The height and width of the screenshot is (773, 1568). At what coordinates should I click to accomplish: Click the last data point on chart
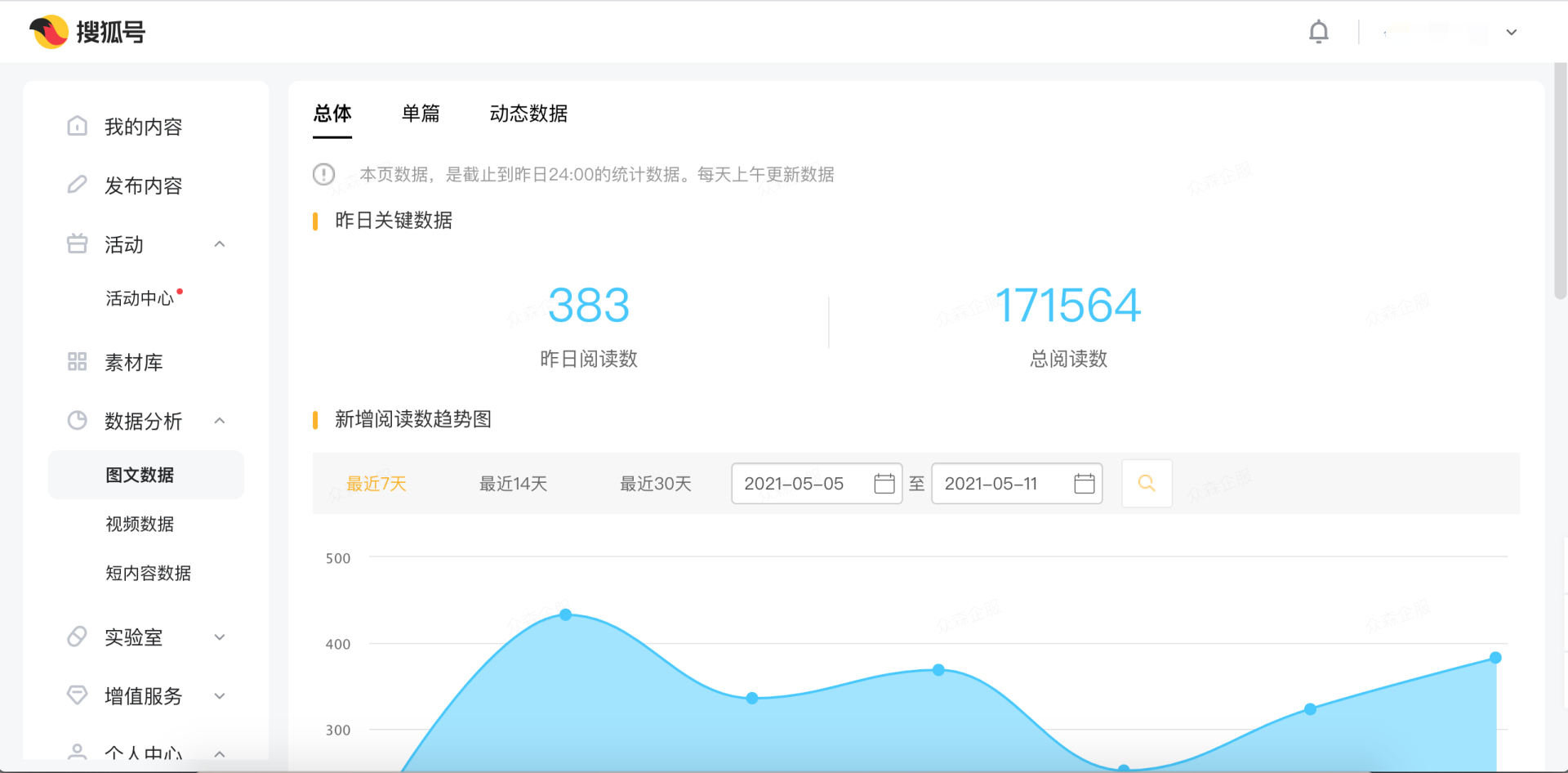[x=1495, y=658]
